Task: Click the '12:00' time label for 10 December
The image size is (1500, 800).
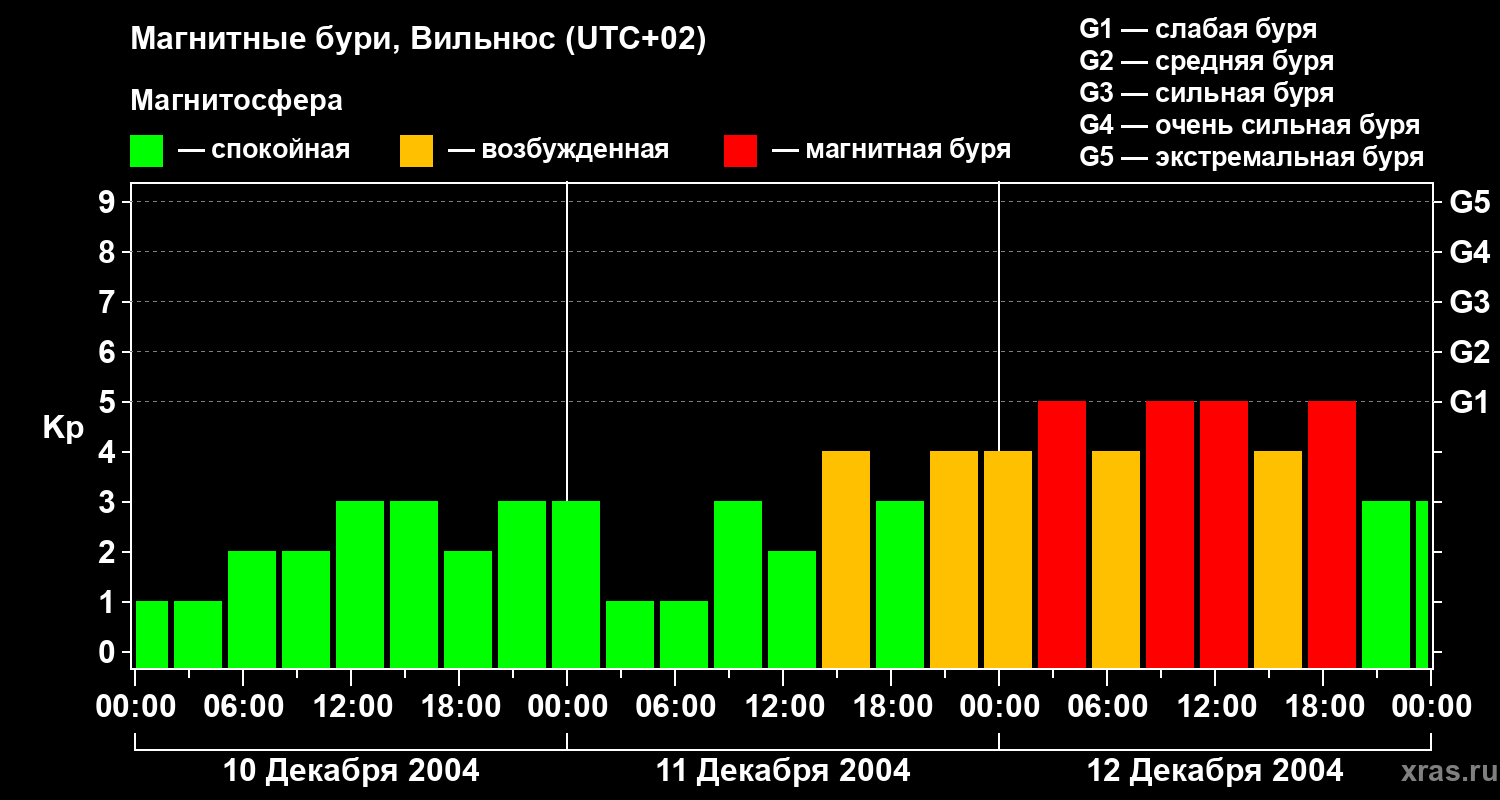Action: tap(351, 706)
